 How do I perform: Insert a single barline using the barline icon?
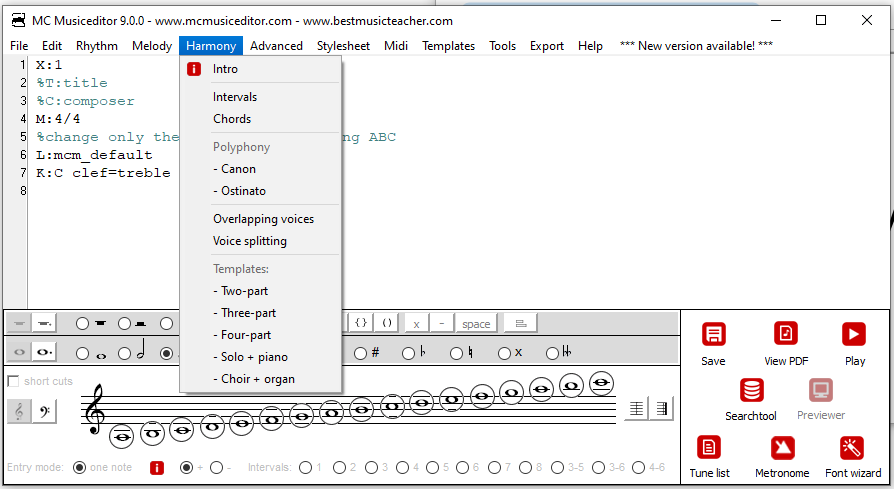pos(636,409)
